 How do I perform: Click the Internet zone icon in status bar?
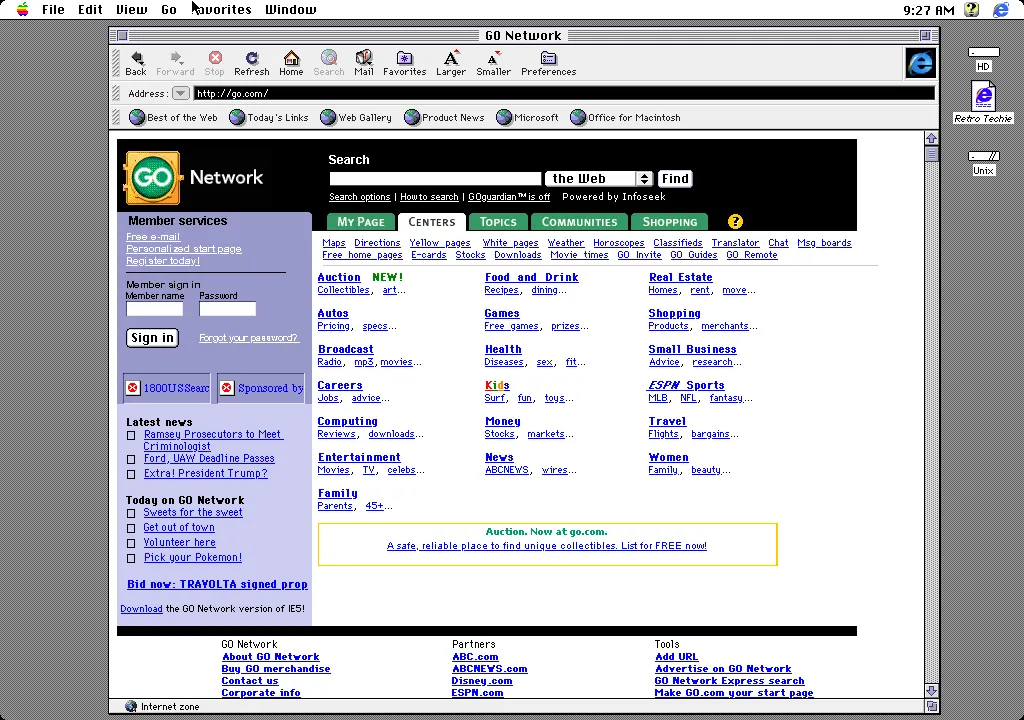click(131, 706)
